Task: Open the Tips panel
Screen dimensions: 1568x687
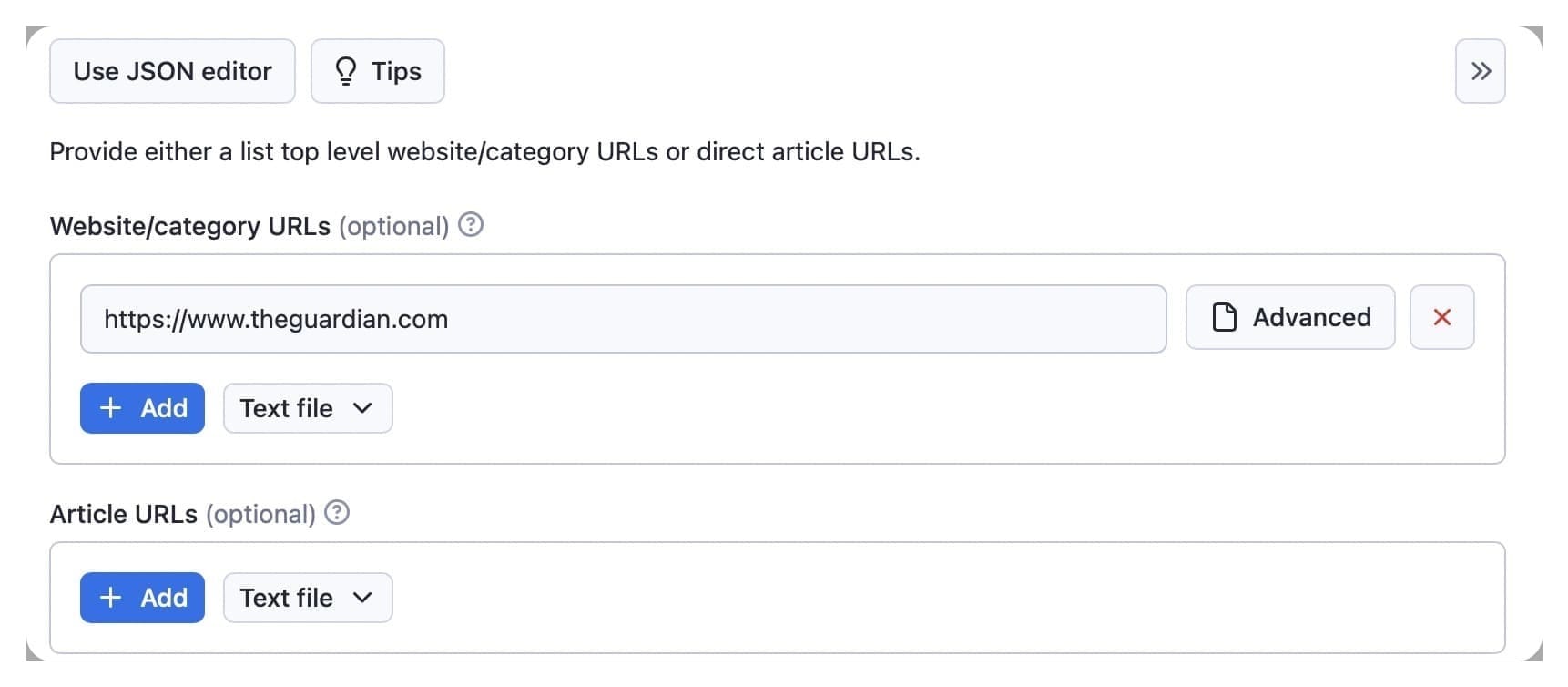Action: click(377, 71)
